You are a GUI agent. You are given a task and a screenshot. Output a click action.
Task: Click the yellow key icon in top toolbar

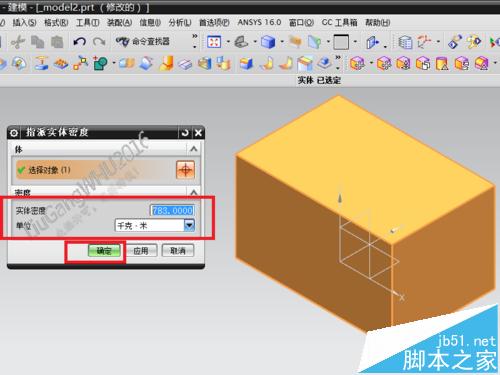click(474, 42)
